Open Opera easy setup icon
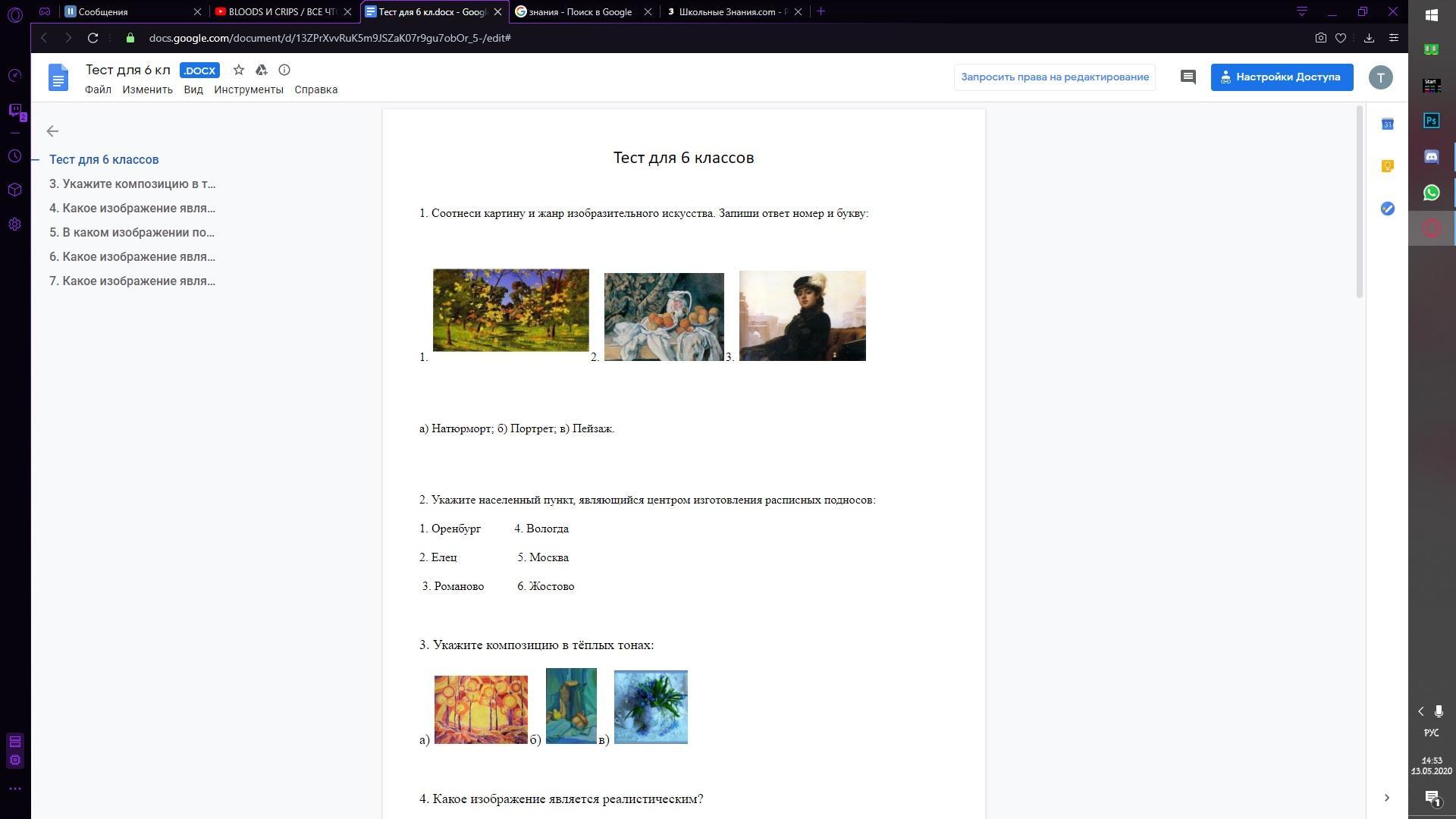The width and height of the screenshot is (1456, 819). tap(1393, 38)
